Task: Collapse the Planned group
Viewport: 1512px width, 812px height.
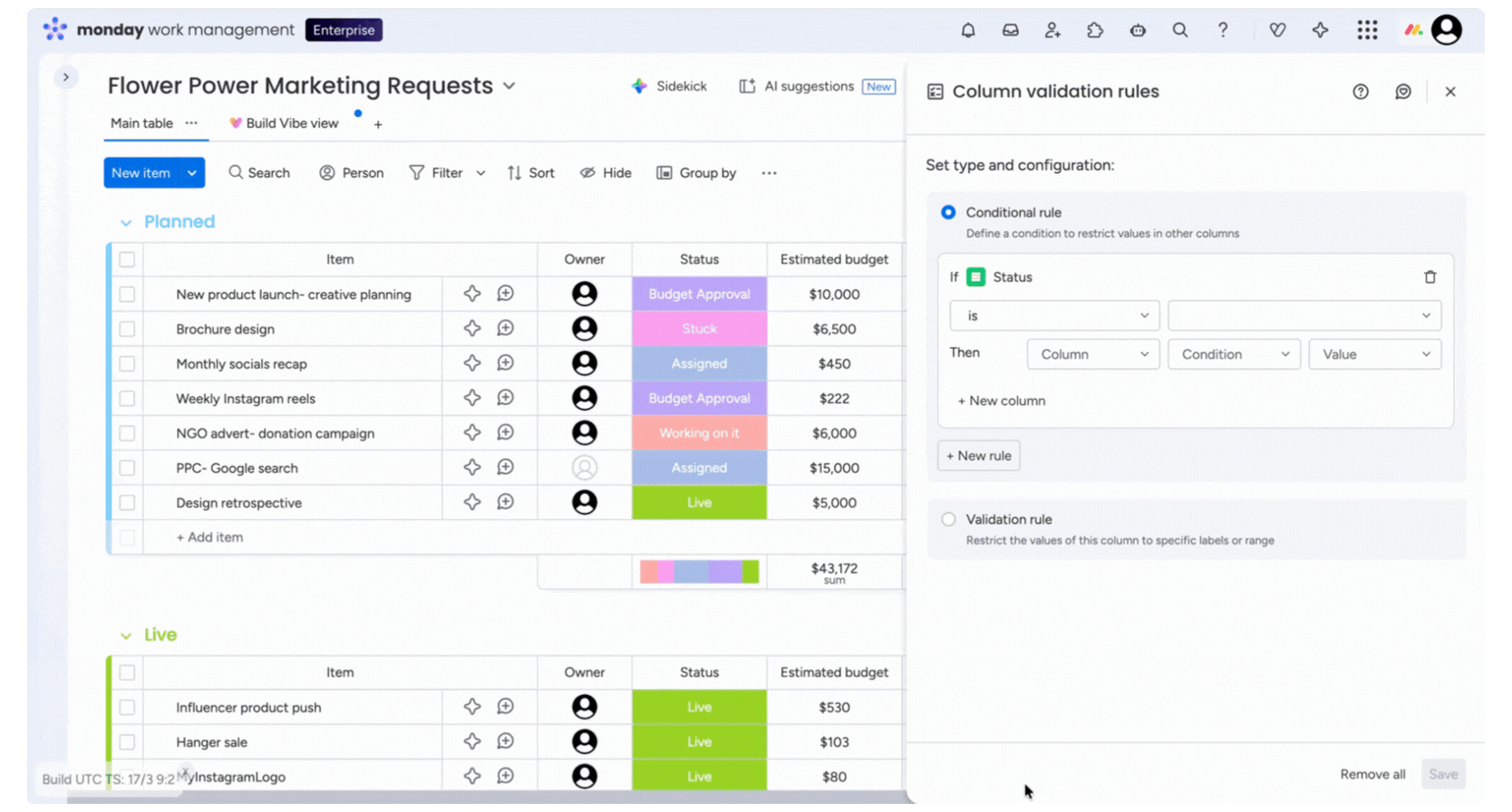Action: click(126, 223)
